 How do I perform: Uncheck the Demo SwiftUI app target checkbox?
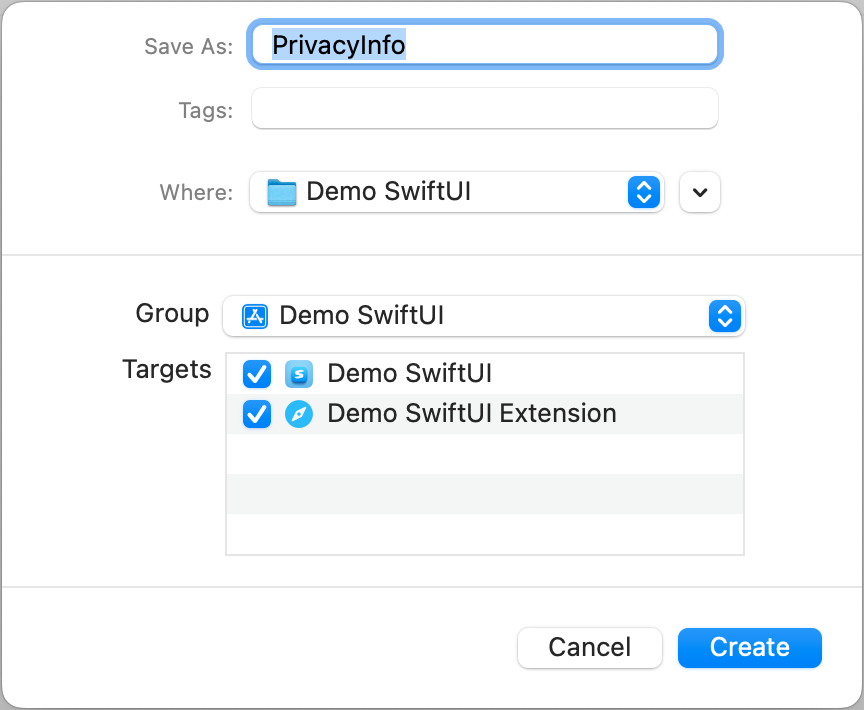(x=257, y=374)
